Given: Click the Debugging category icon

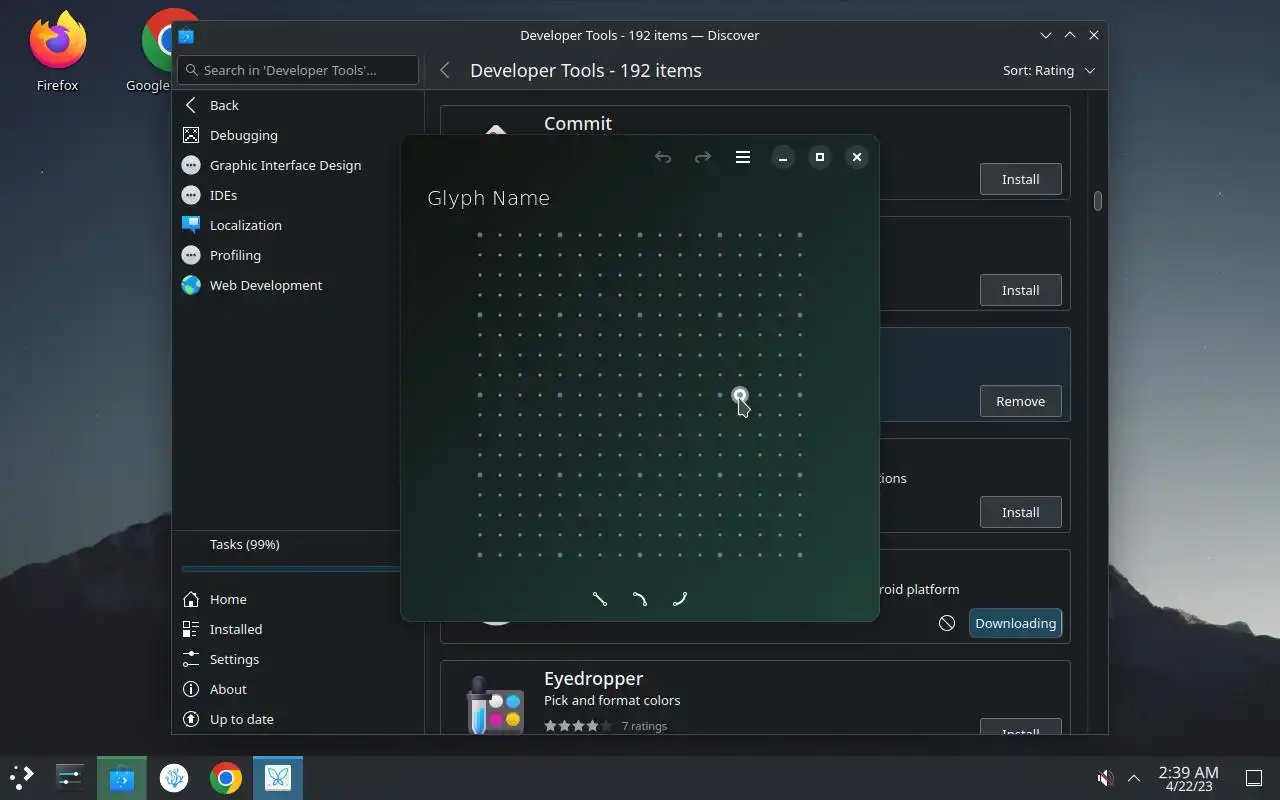Looking at the screenshot, I should click(191, 135).
